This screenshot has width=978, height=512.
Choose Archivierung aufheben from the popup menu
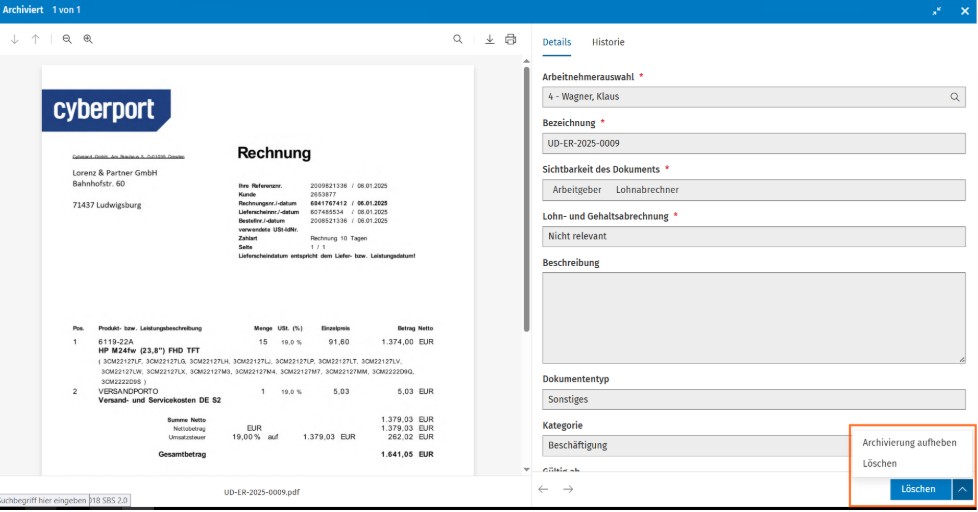pos(909,443)
